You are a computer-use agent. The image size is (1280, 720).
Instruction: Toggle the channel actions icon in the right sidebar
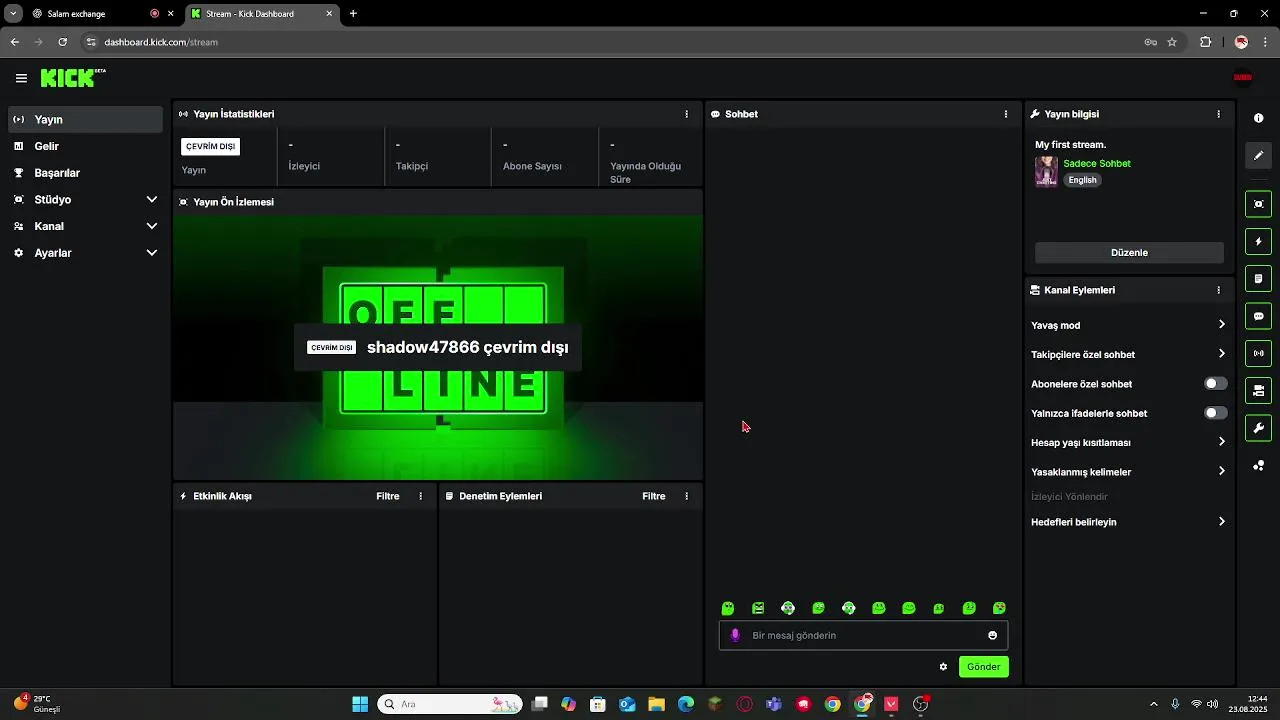(x=1258, y=390)
